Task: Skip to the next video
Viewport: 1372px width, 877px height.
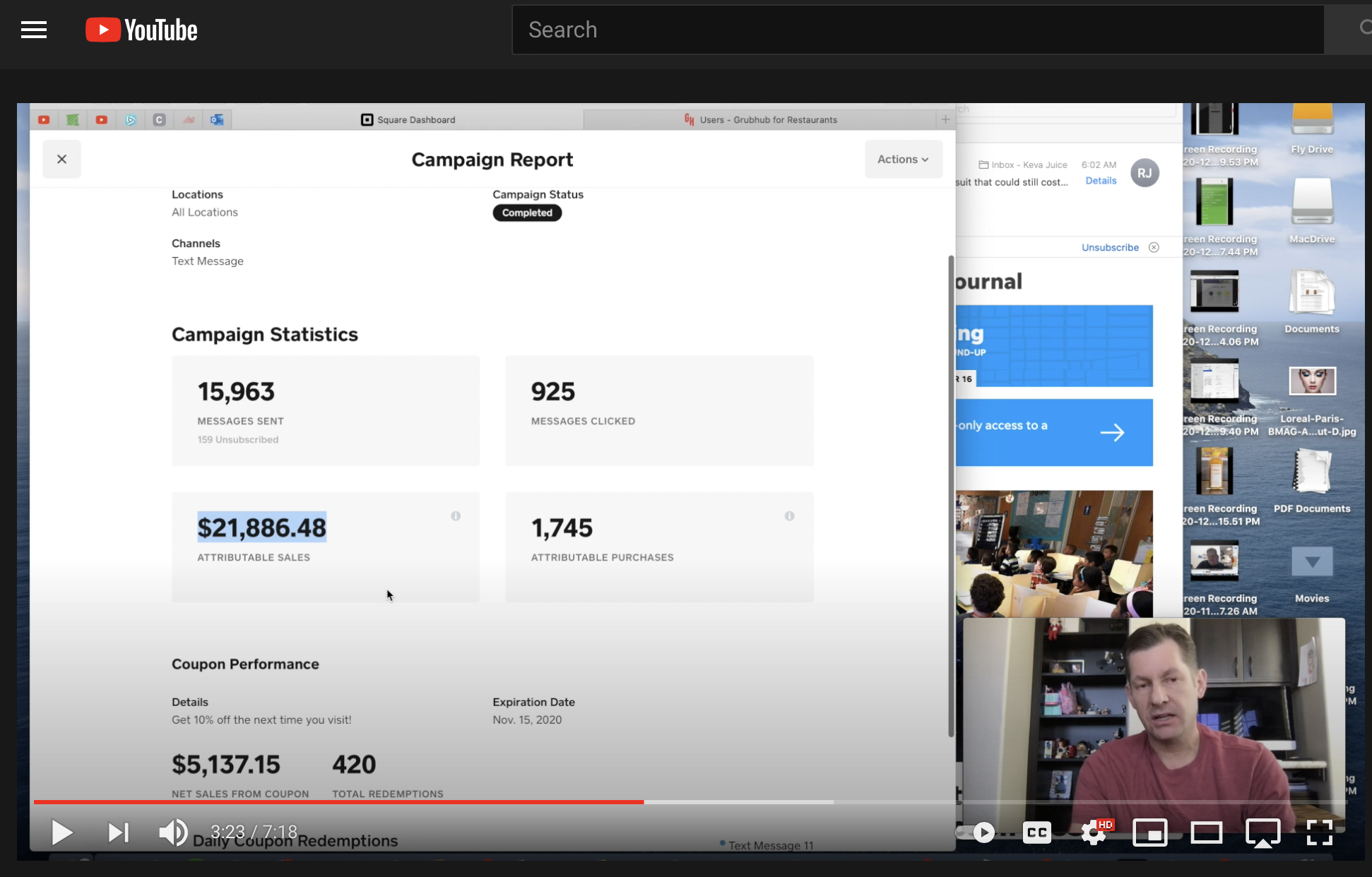Action: (x=118, y=833)
